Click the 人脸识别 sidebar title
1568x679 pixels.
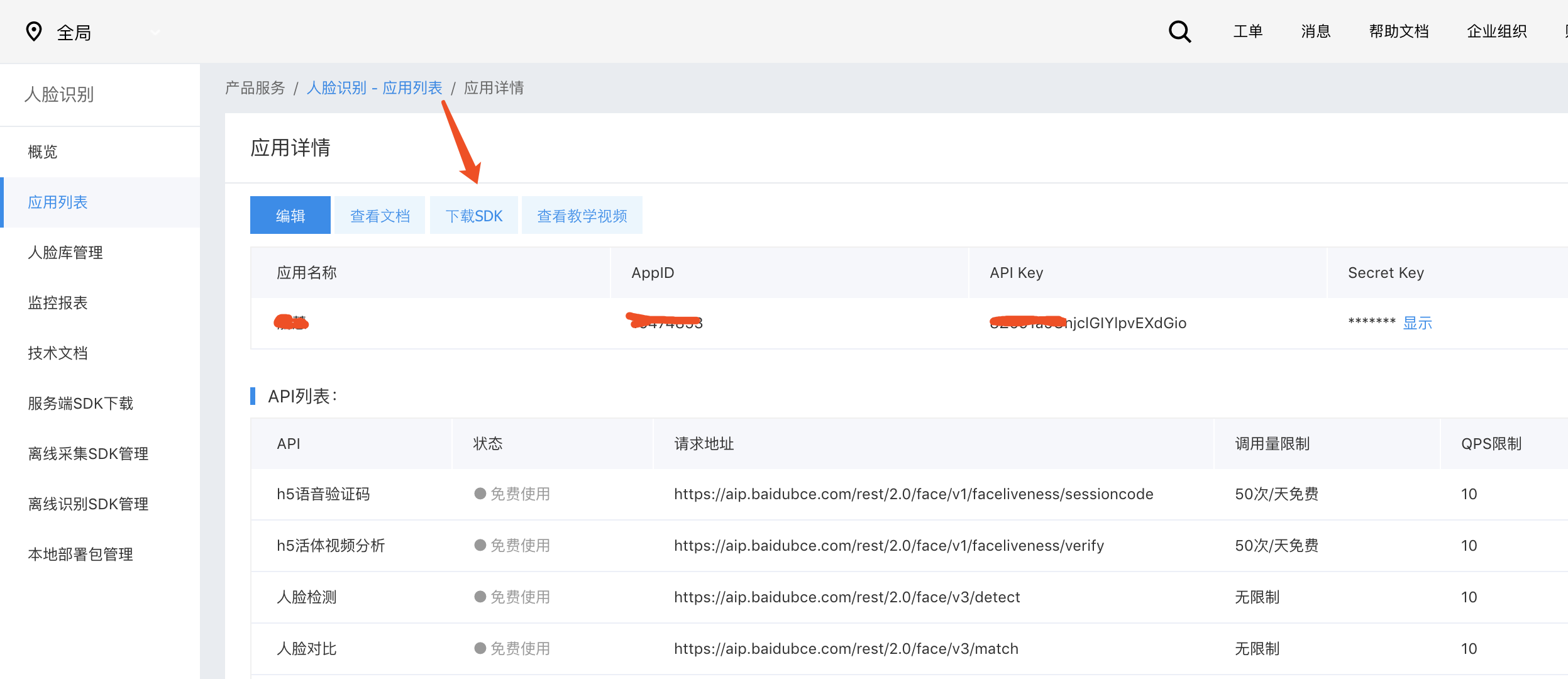click(x=58, y=94)
